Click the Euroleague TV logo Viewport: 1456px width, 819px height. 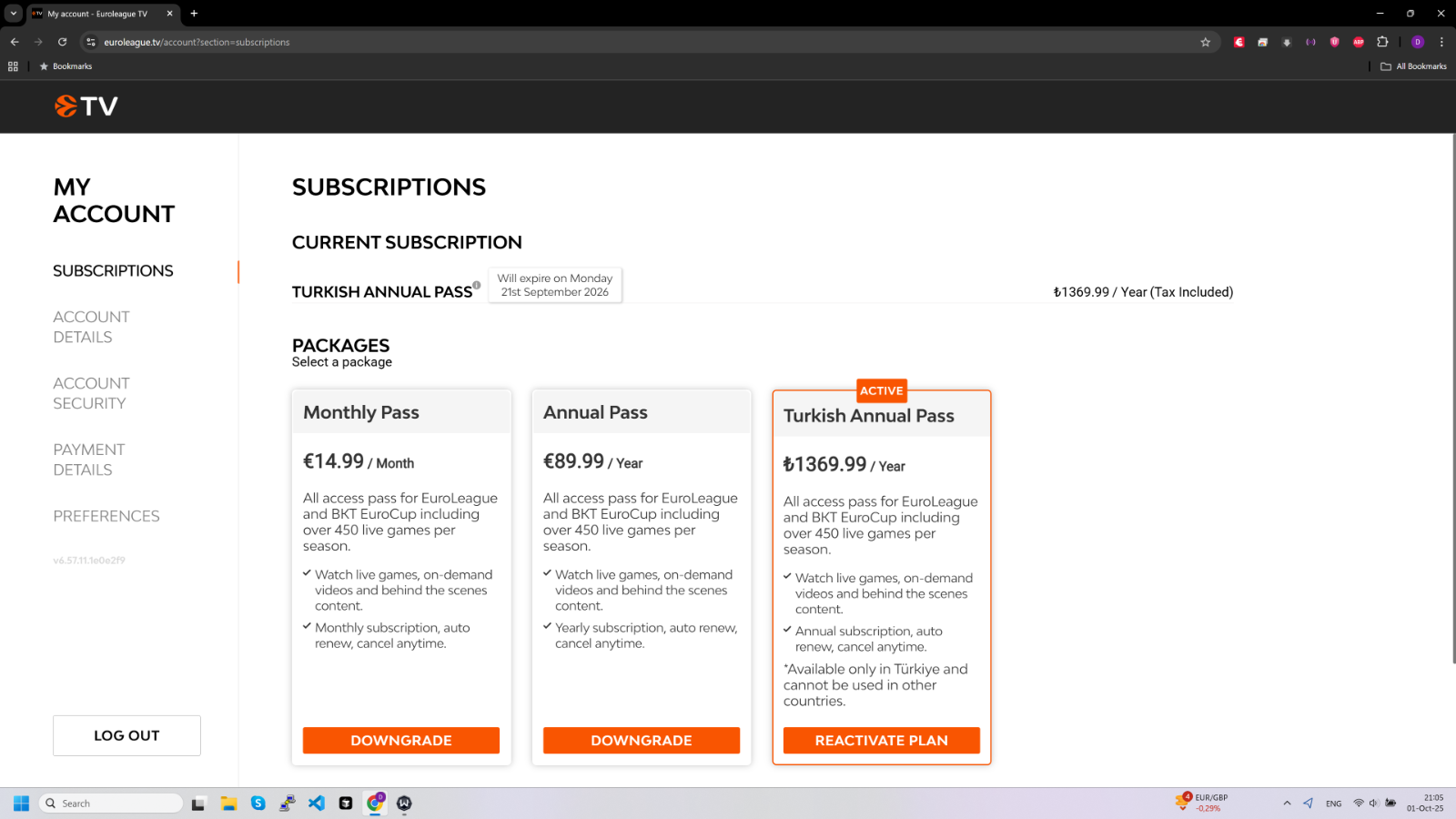click(86, 106)
